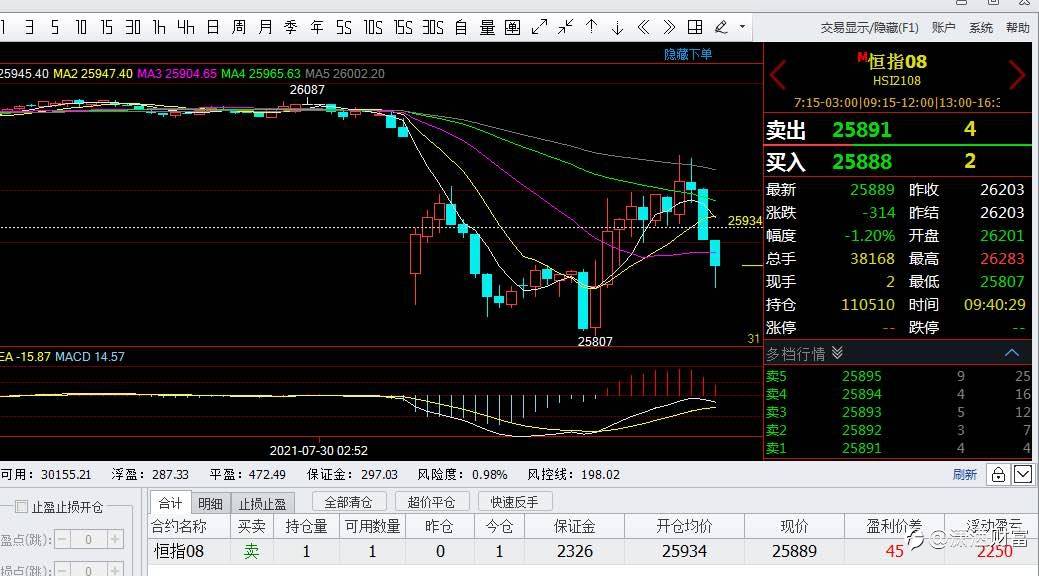Viewport: 1039px width, 576px height.
Task: Click the shrink (zoom out) arrows icon
Action: [565, 27]
